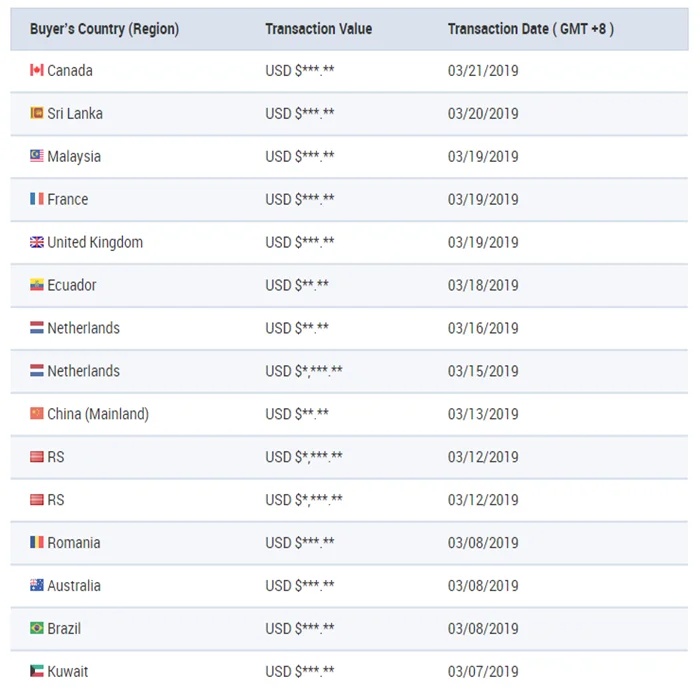
Task: Click the Romania flag icon
Action: (x=37, y=543)
